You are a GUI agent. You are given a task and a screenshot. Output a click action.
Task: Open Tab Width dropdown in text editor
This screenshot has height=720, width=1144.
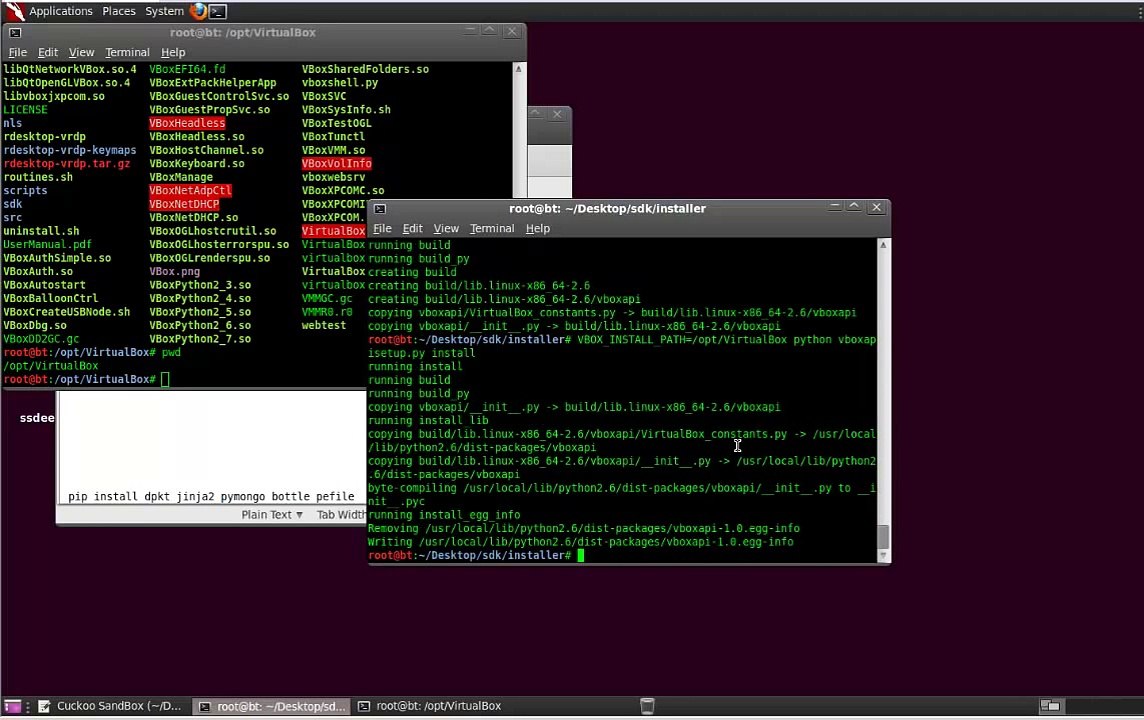tap(341, 515)
